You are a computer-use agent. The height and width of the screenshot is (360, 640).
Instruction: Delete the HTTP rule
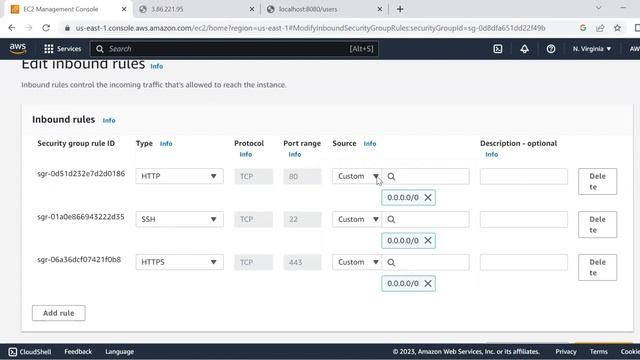(x=598, y=182)
